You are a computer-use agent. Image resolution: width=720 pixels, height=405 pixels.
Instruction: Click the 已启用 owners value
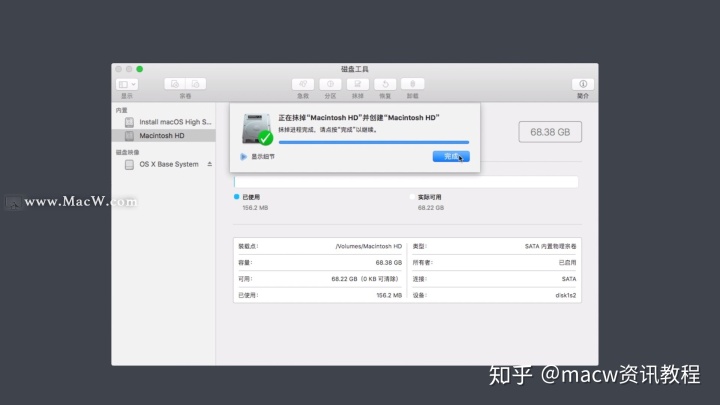point(567,263)
